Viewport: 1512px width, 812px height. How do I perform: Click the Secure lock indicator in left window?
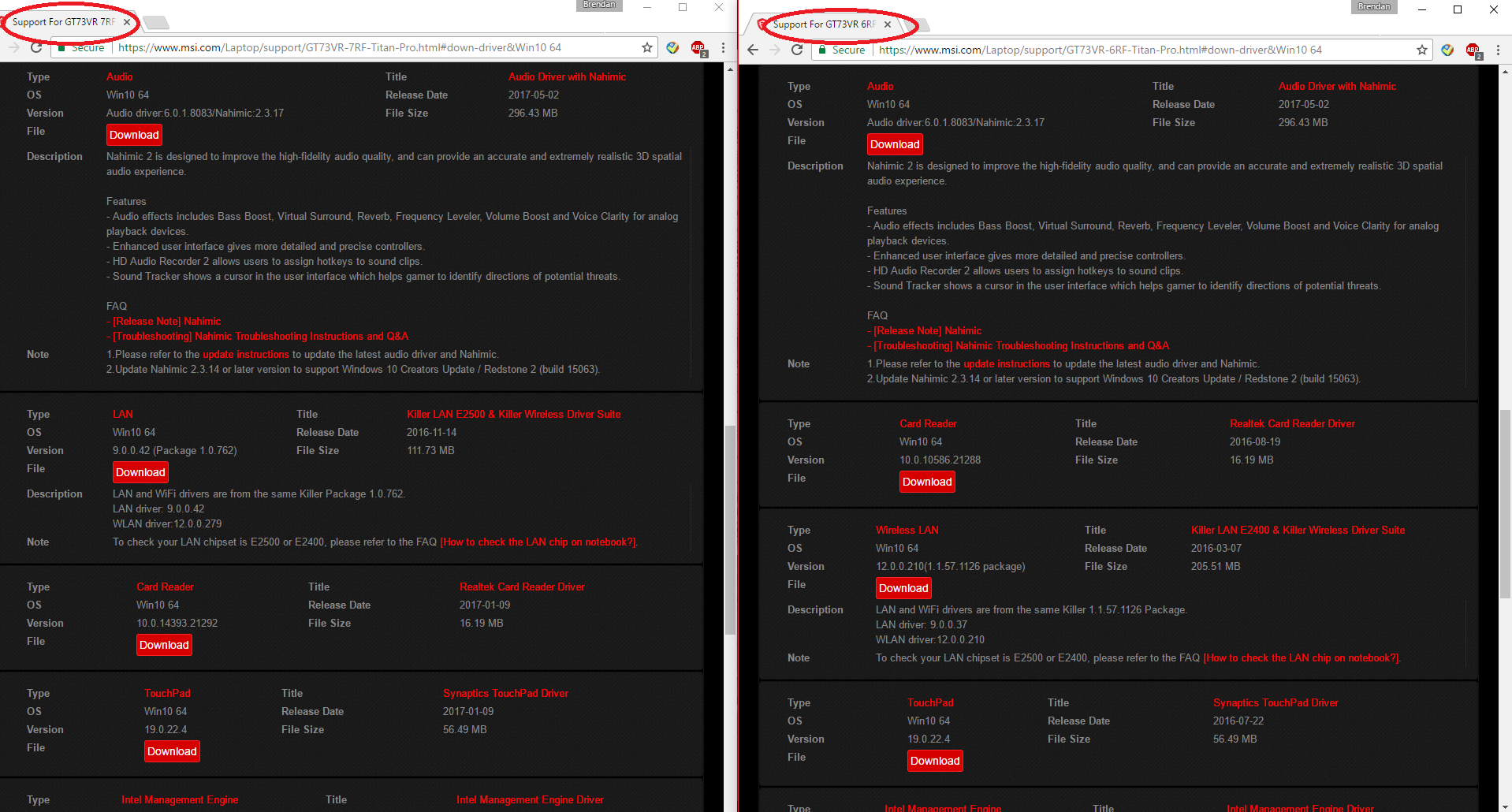point(80,47)
